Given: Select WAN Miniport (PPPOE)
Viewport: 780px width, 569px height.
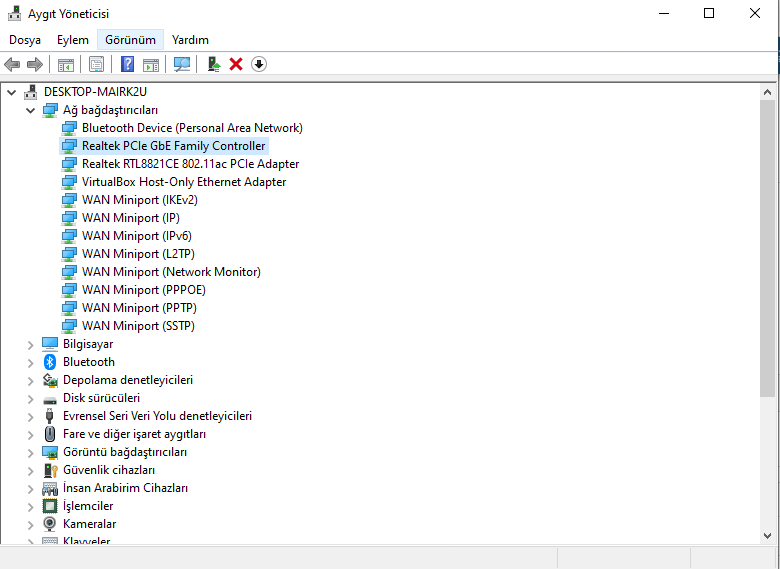Looking at the screenshot, I should point(144,289).
